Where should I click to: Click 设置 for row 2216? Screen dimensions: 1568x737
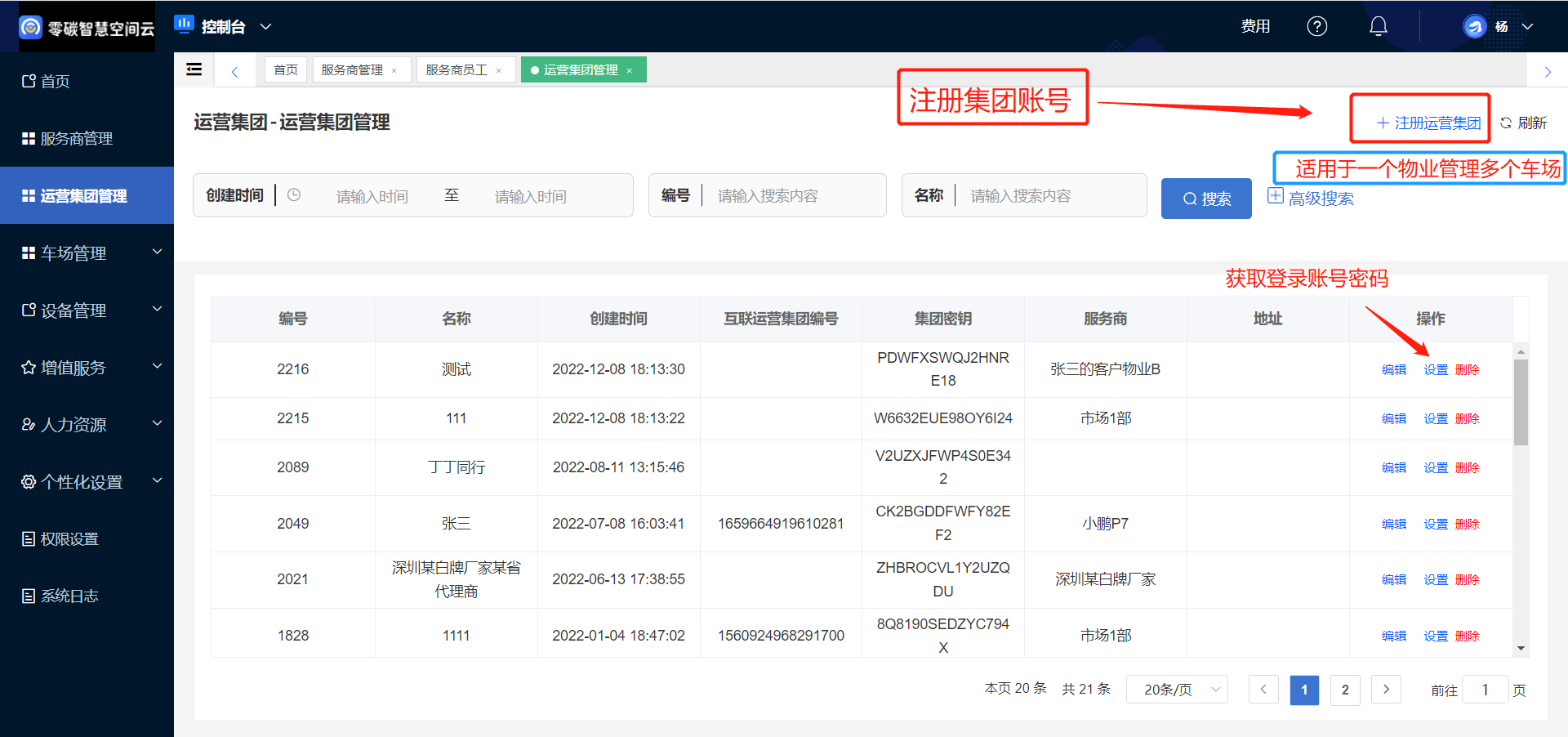point(1435,369)
